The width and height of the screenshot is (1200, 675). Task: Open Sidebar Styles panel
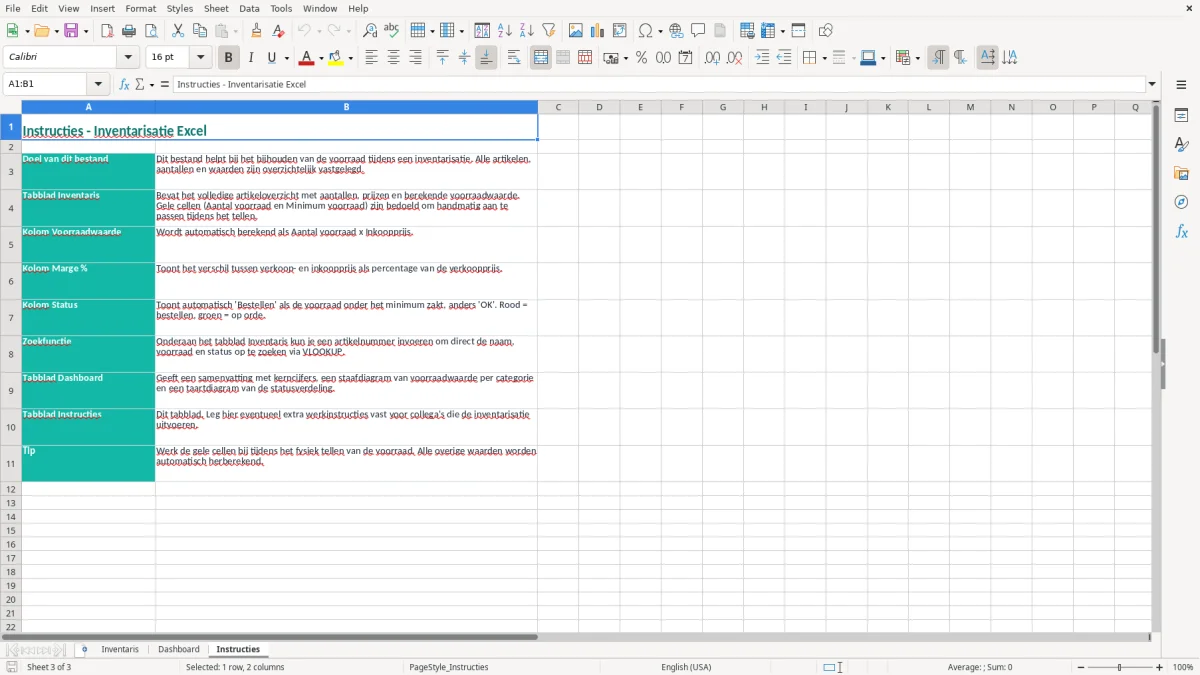pos(1181,145)
